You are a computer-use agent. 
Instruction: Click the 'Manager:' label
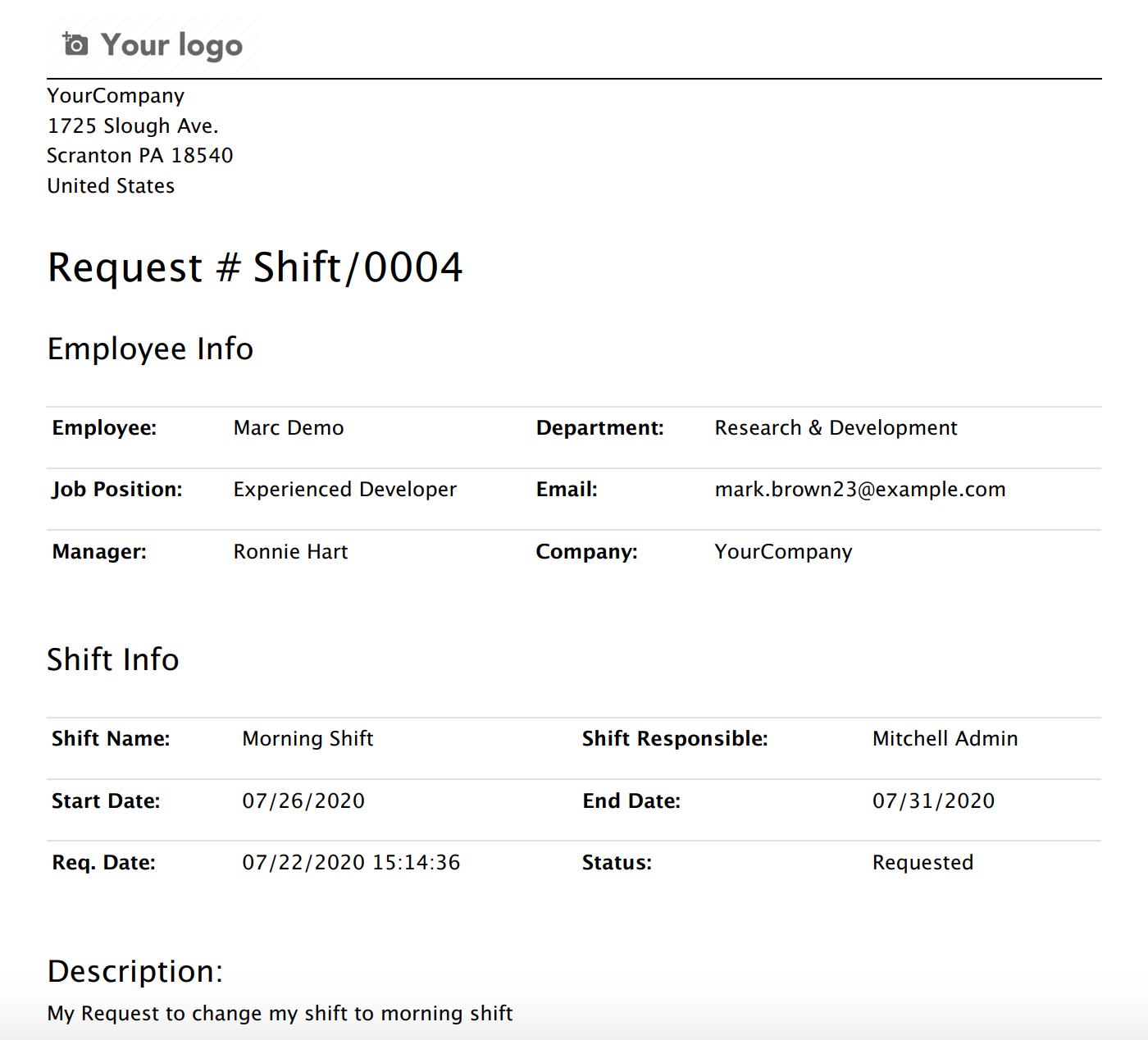(x=99, y=552)
